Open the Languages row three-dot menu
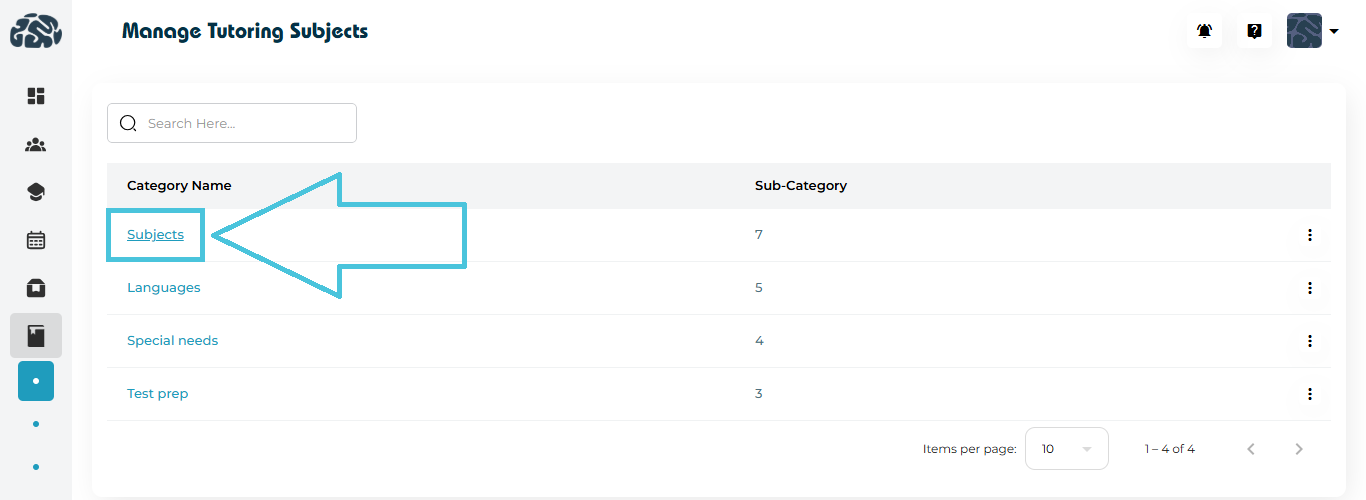 tap(1309, 288)
